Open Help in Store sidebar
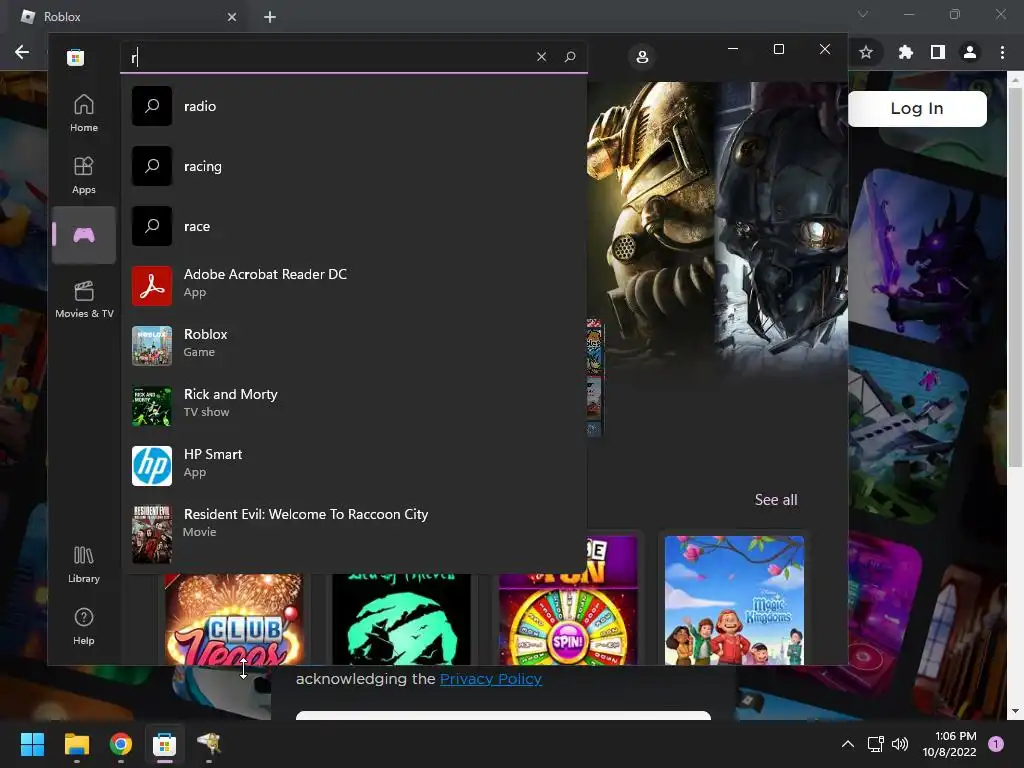1024x768 pixels. coord(84,626)
